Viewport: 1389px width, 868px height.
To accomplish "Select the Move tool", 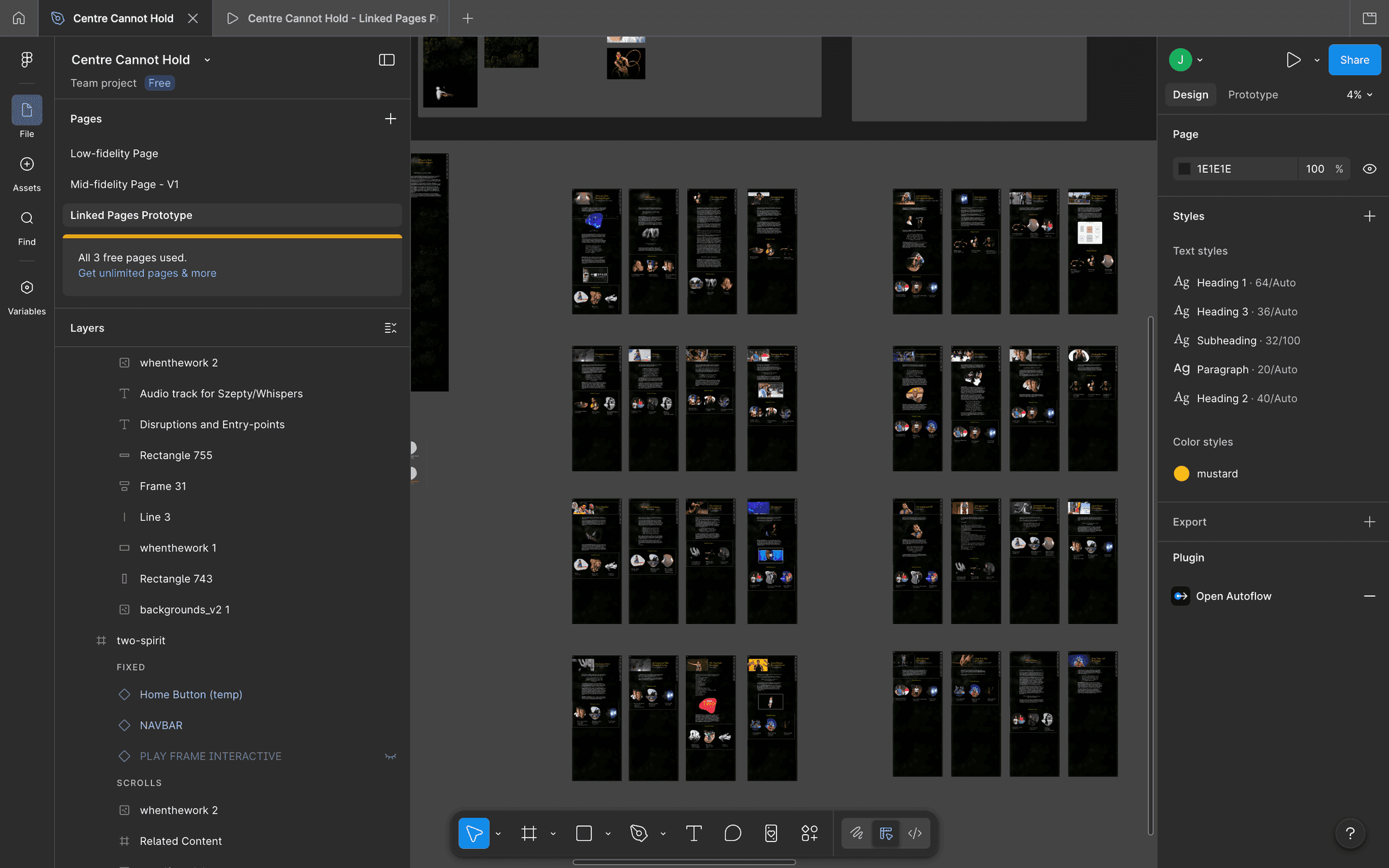I will click(474, 833).
